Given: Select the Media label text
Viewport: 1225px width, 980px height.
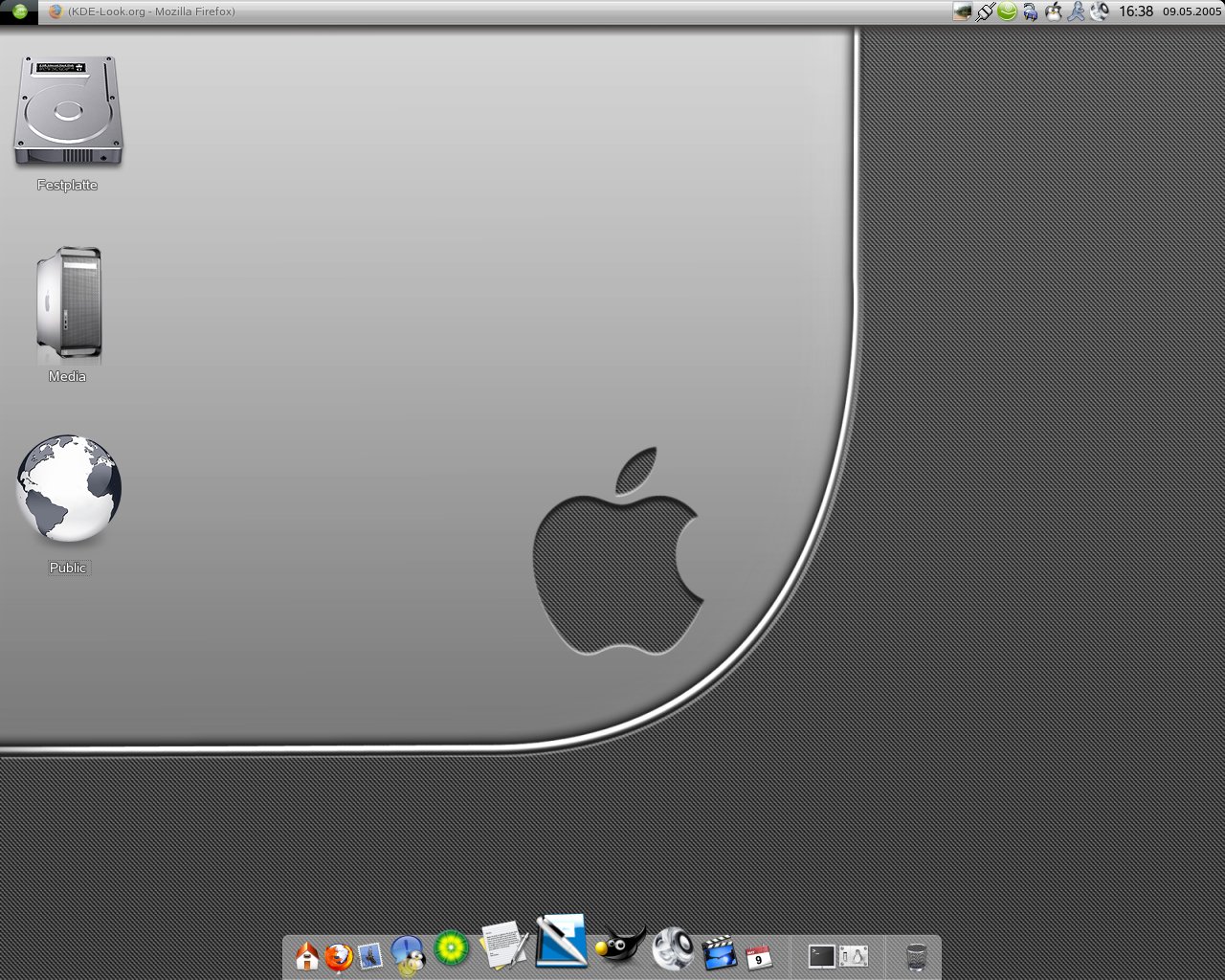Looking at the screenshot, I should [x=68, y=376].
